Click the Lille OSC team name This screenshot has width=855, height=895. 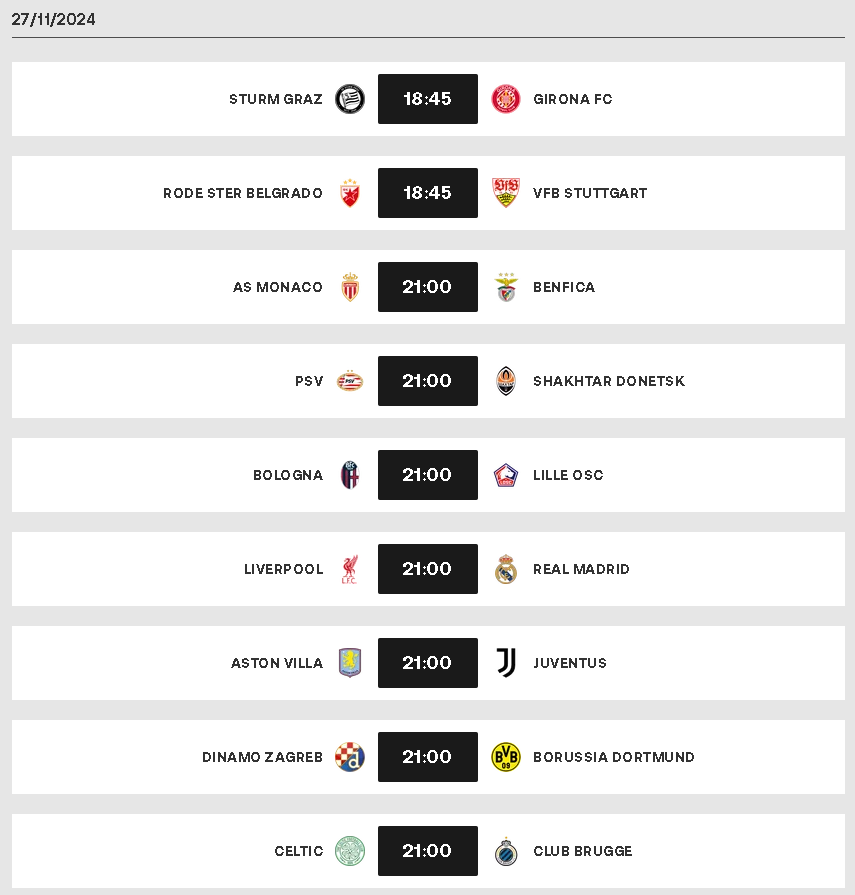point(568,475)
